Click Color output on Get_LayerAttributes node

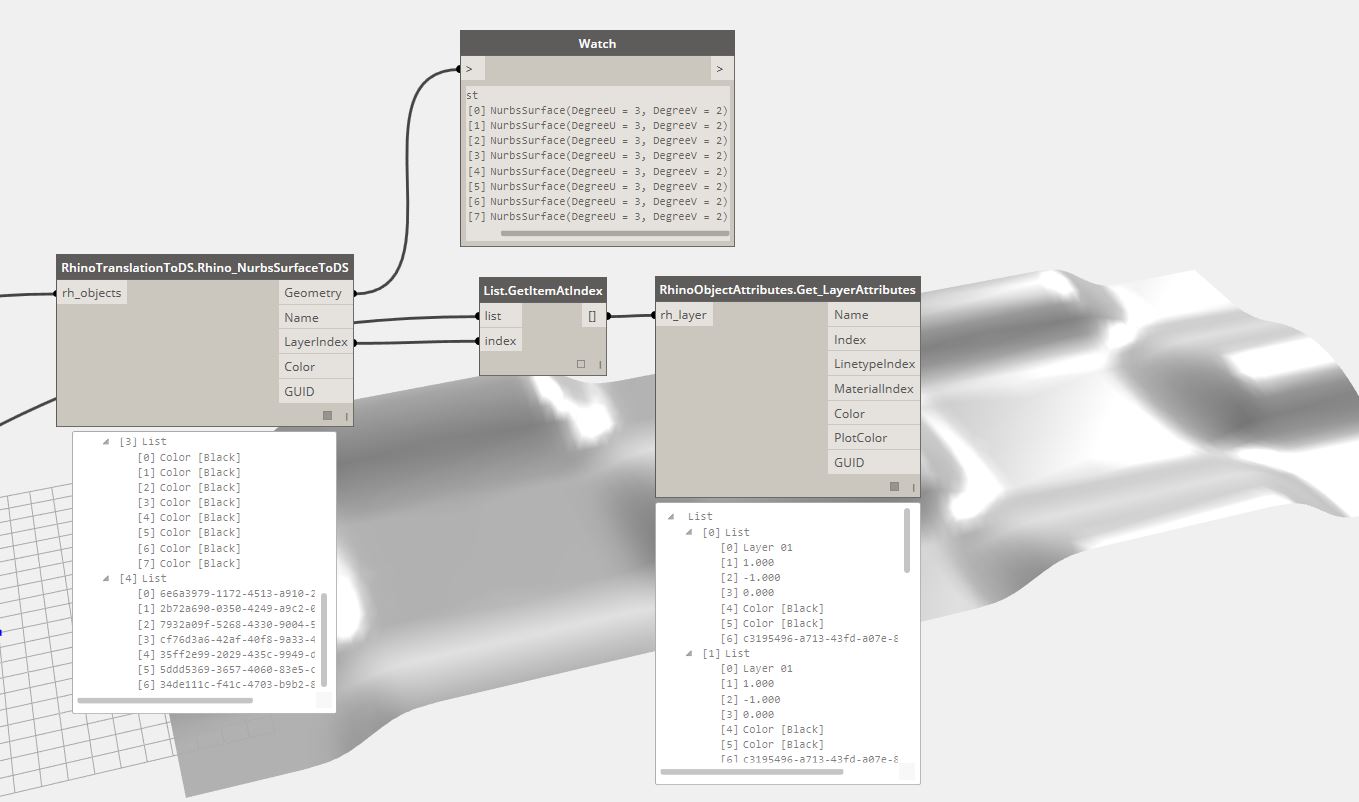(x=873, y=413)
